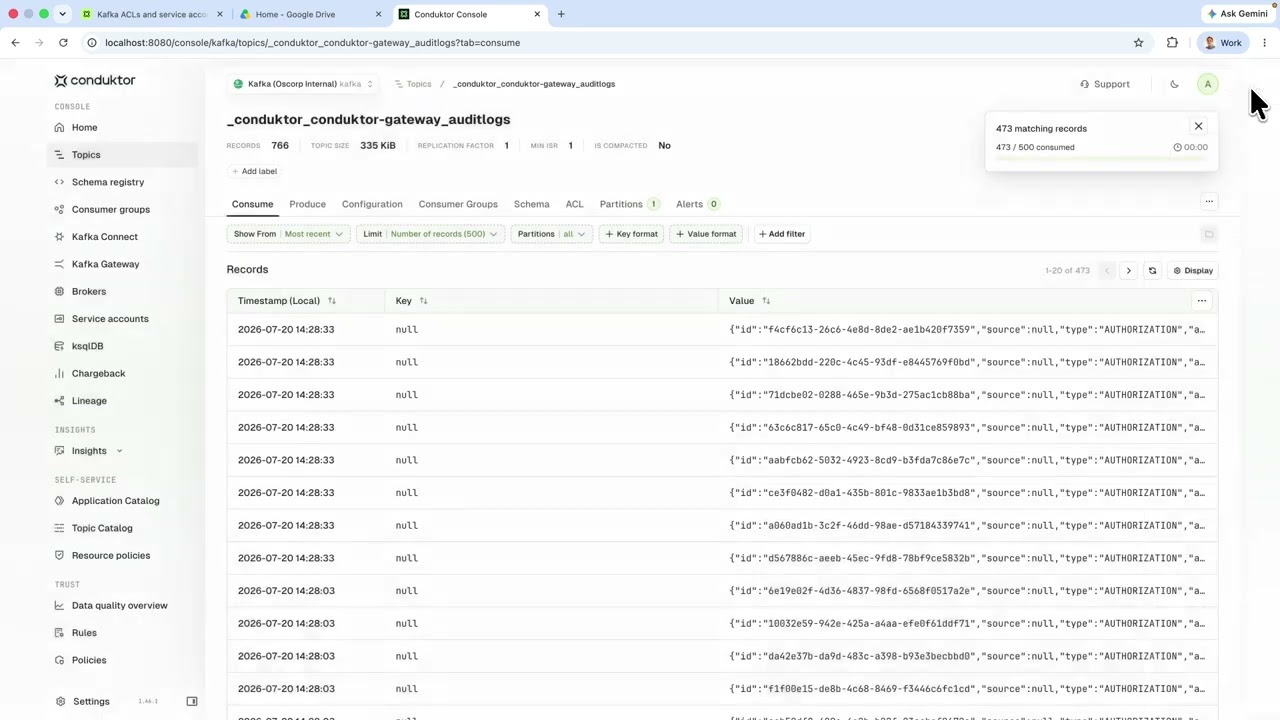Open the Display settings button
The width and height of the screenshot is (1280, 720).
[x=1193, y=271]
